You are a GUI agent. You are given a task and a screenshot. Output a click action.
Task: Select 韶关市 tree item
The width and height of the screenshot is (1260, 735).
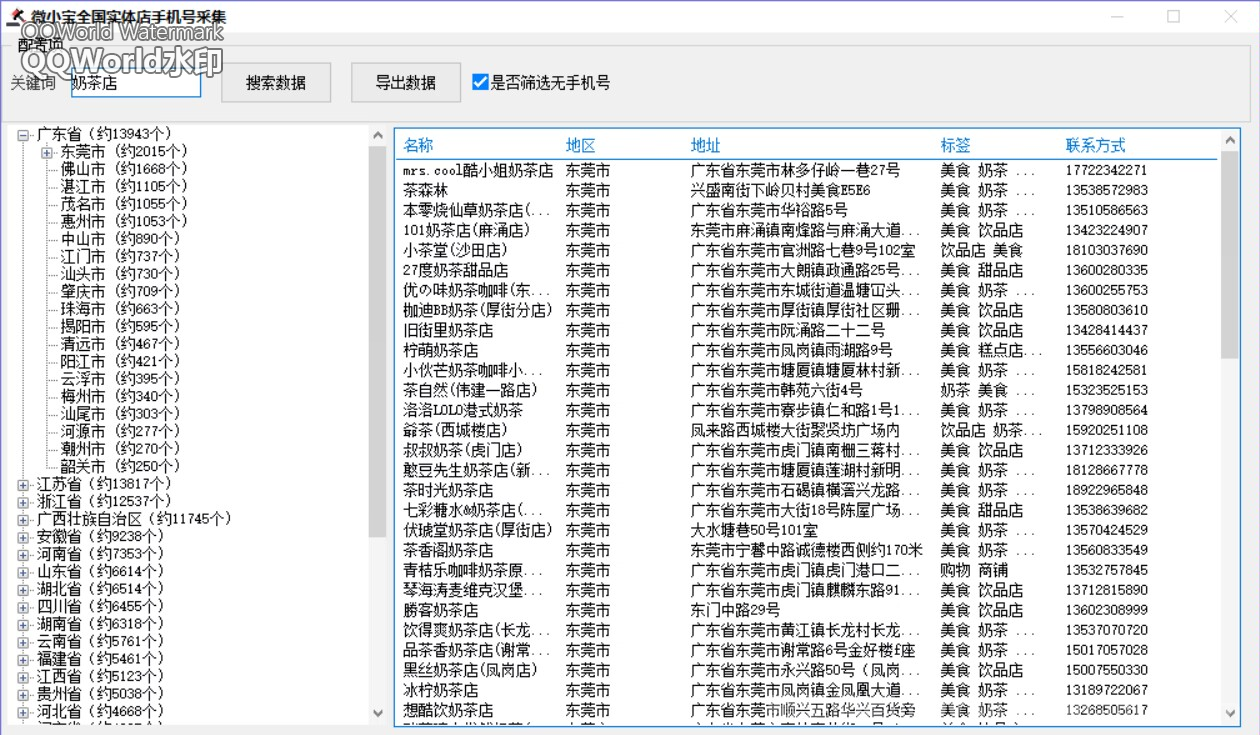[120, 466]
